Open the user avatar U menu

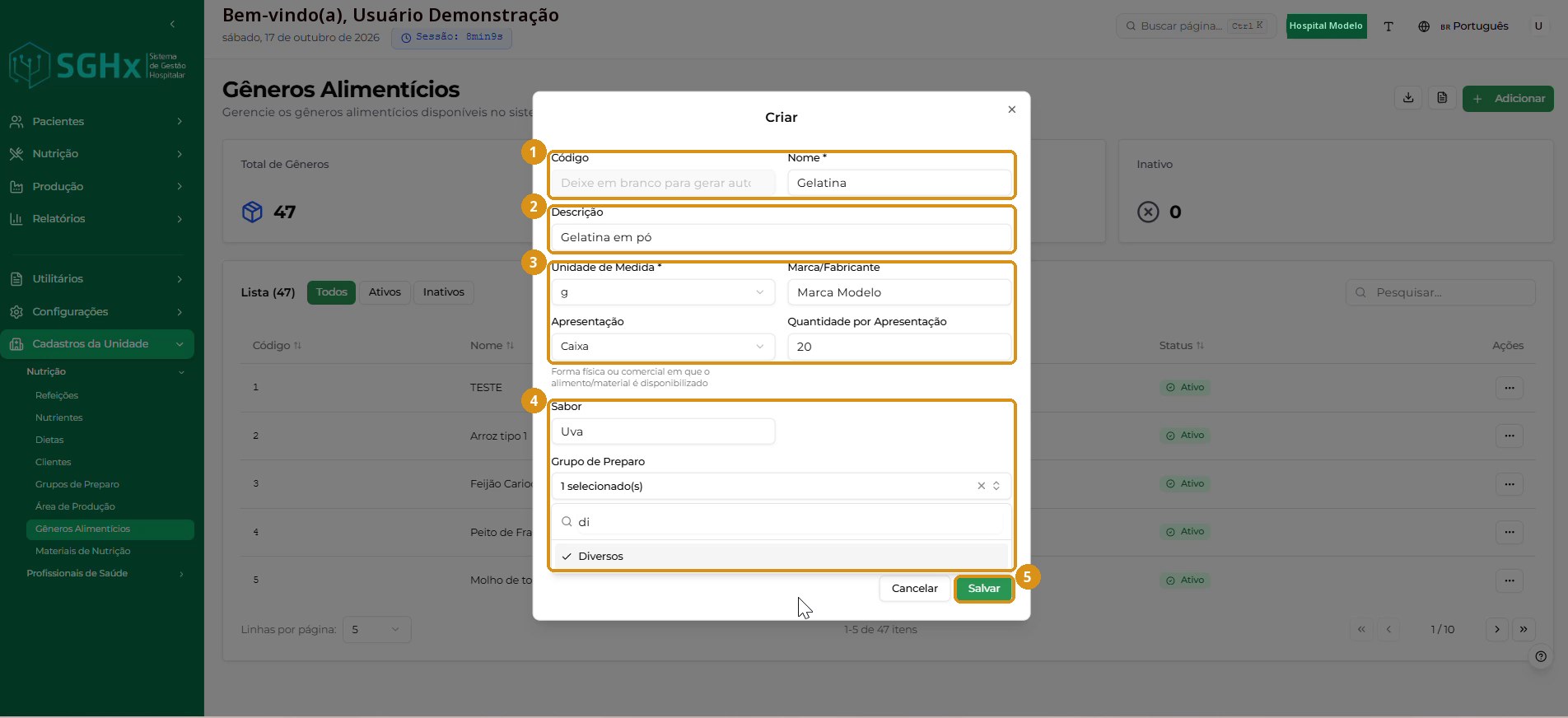tap(1538, 26)
